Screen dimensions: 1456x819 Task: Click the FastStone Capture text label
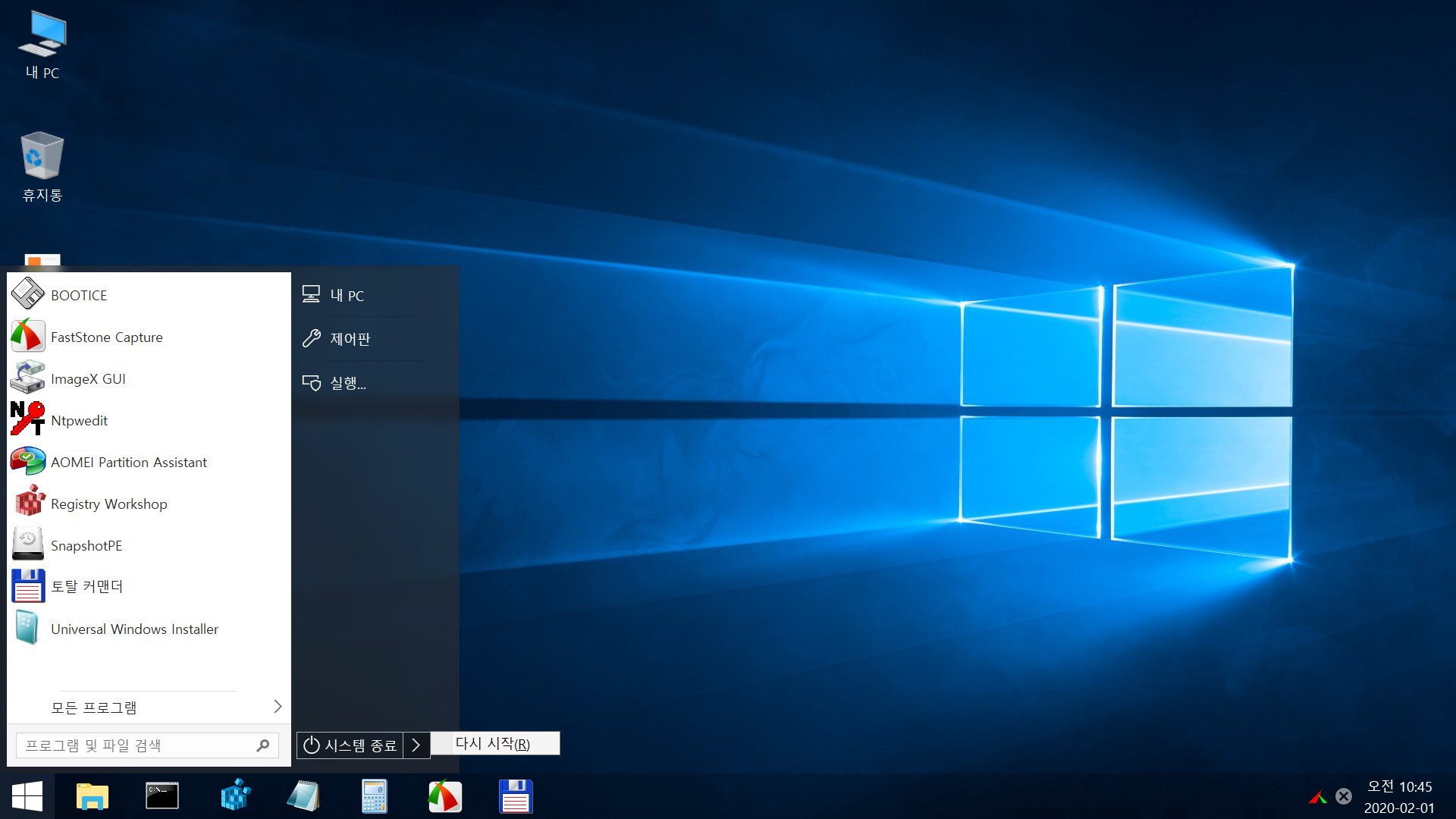pyautogui.click(x=106, y=337)
